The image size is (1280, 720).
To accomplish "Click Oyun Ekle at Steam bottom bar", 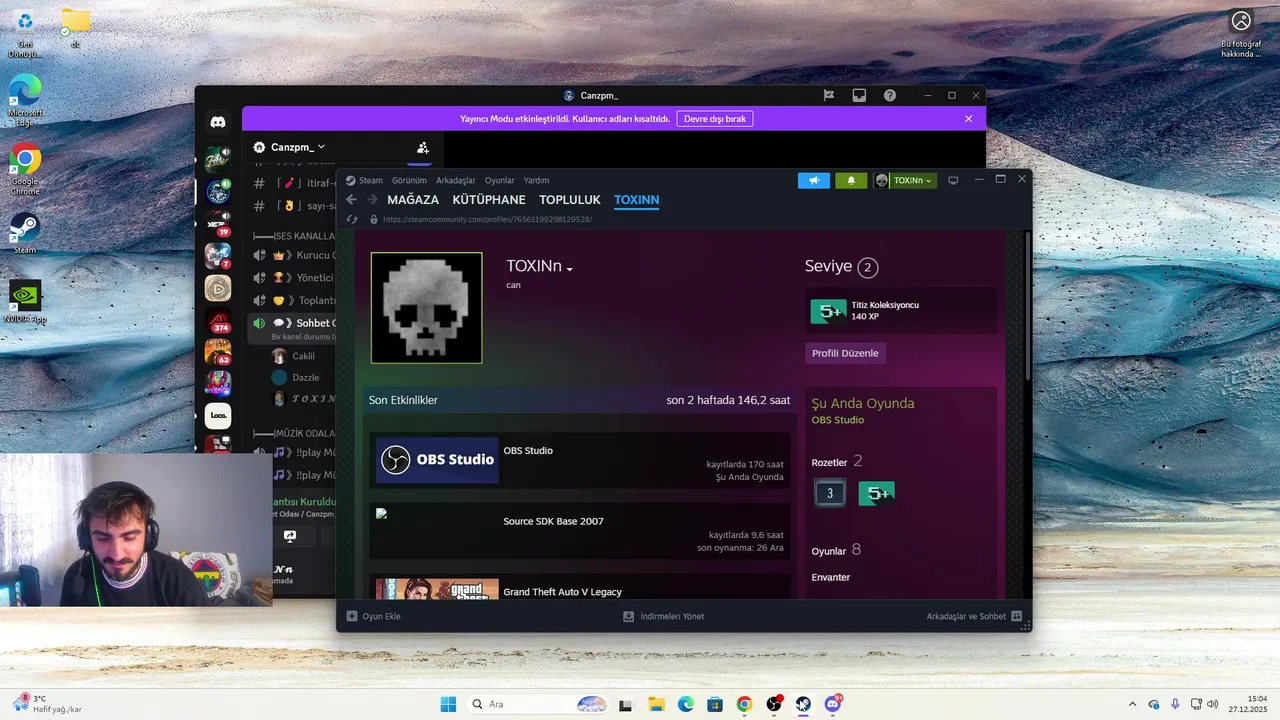I will [x=374, y=616].
